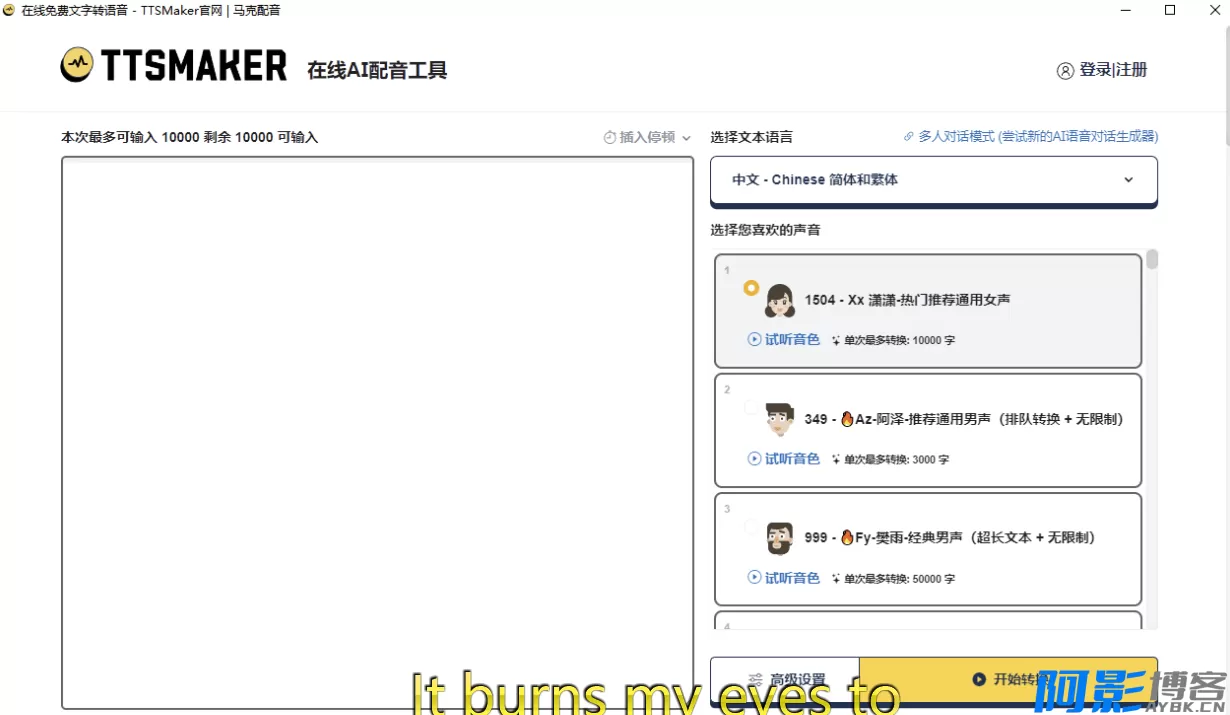
Task: Click the TTSMaker logo icon
Action: click(x=77, y=66)
